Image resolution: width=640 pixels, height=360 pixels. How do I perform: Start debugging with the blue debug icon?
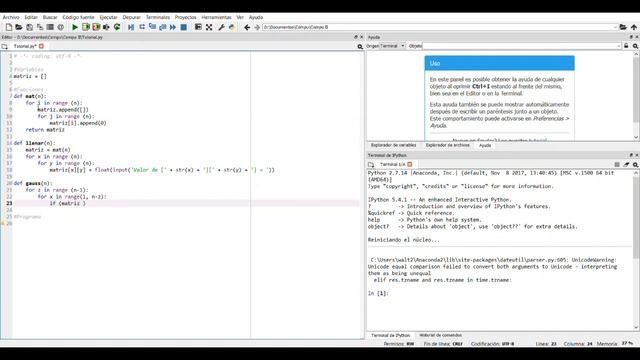coord(131,27)
